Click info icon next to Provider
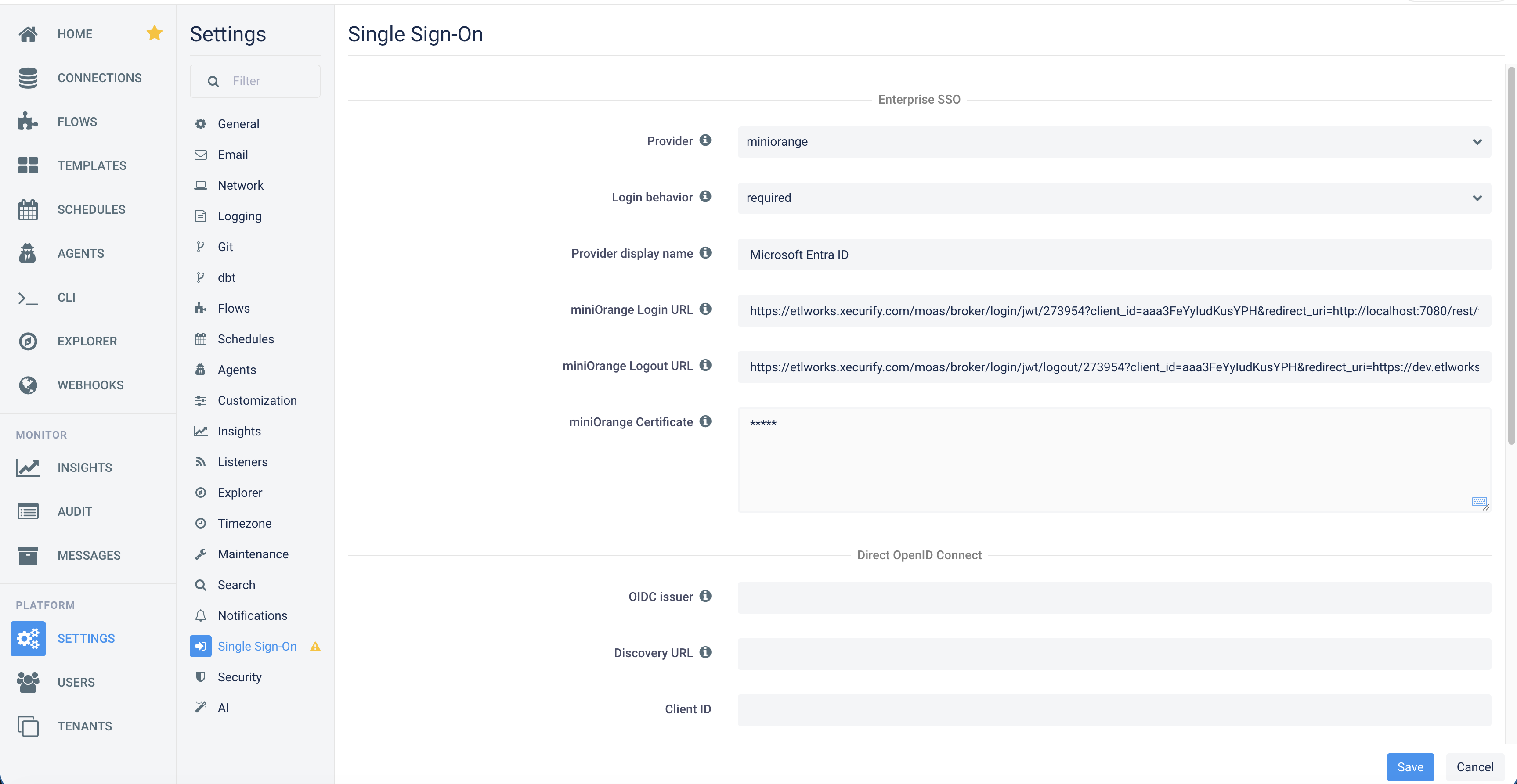The width and height of the screenshot is (1517, 784). pyautogui.click(x=705, y=140)
